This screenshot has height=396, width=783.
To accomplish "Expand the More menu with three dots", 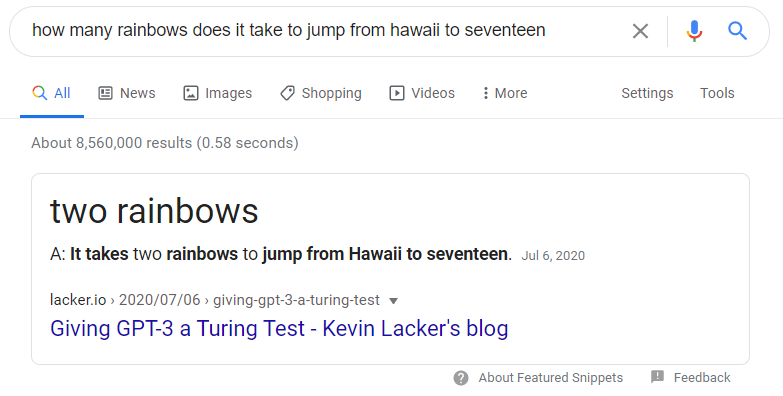I will (x=505, y=93).
